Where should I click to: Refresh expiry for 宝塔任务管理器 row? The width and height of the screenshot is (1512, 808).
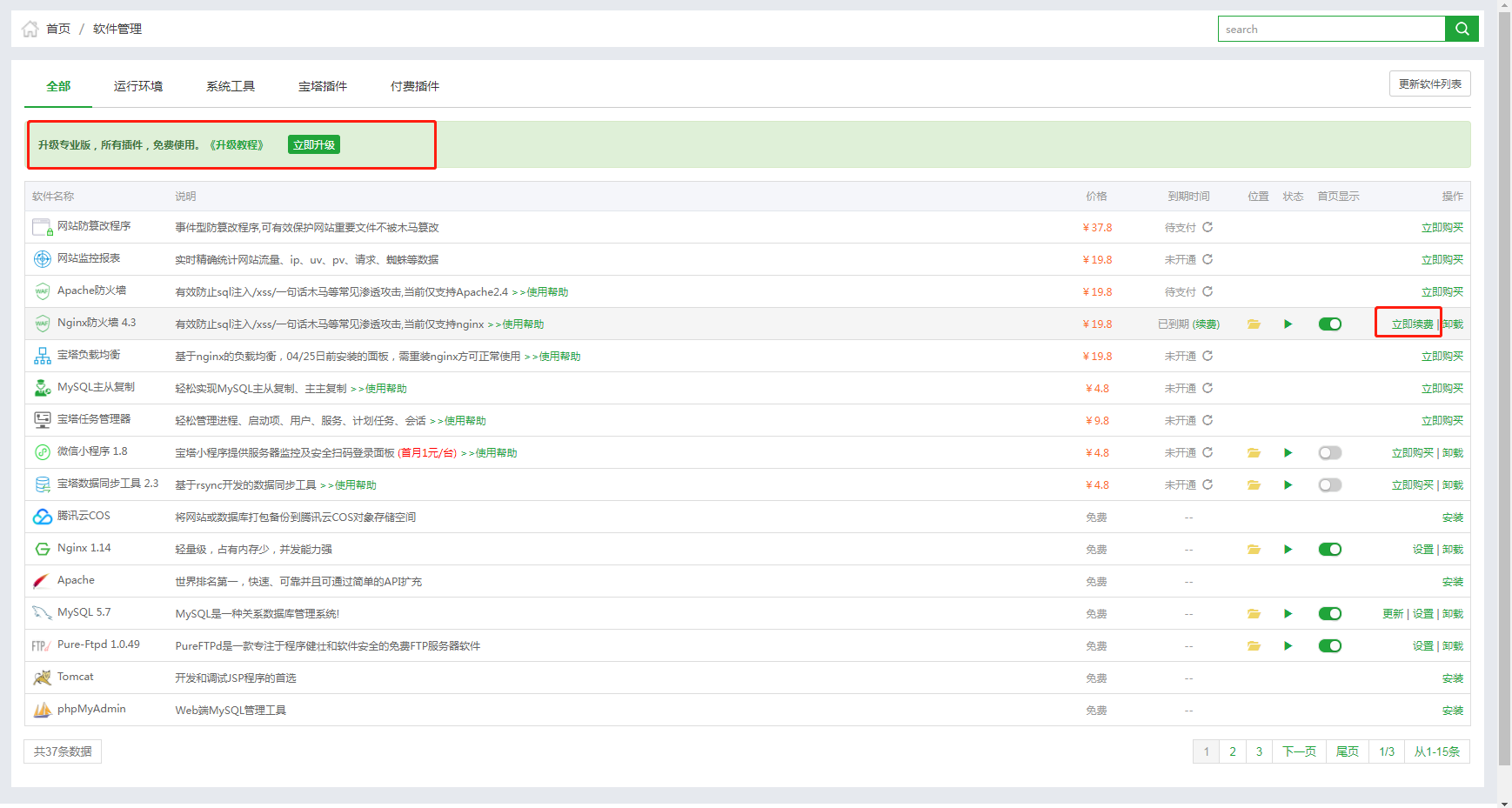(1208, 420)
